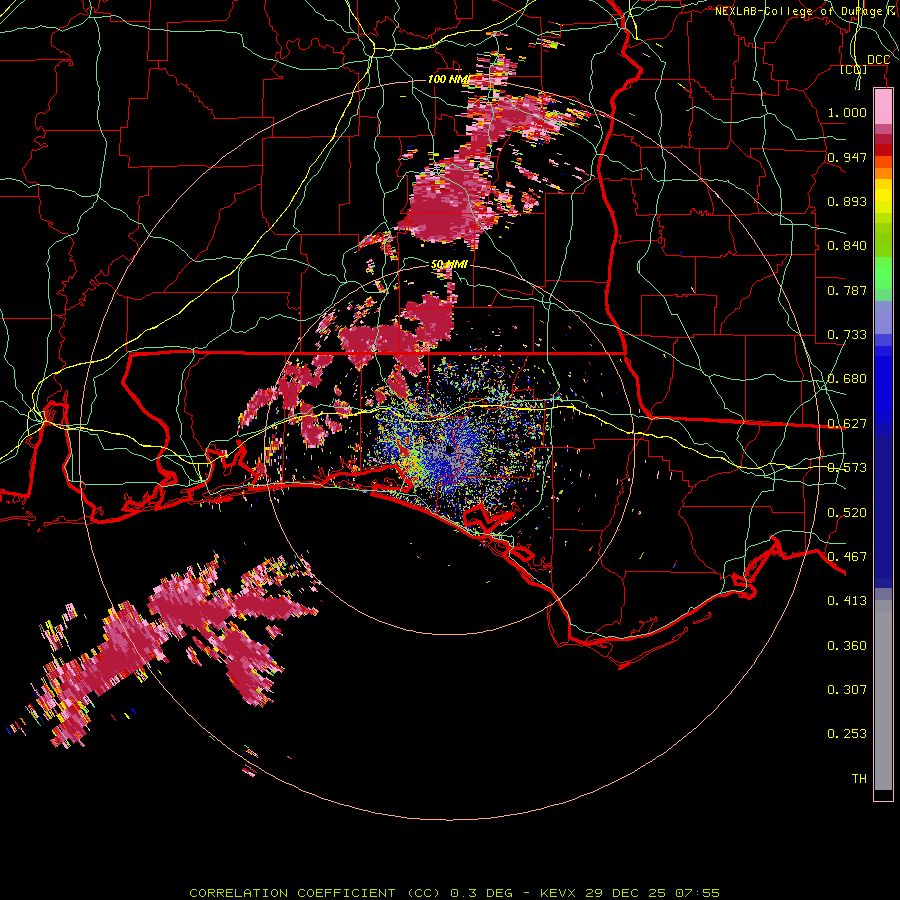Click the CORRELATION COEFFICIENT (CC) title text
The height and width of the screenshot is (900, 900).
(x=315, y=893)
